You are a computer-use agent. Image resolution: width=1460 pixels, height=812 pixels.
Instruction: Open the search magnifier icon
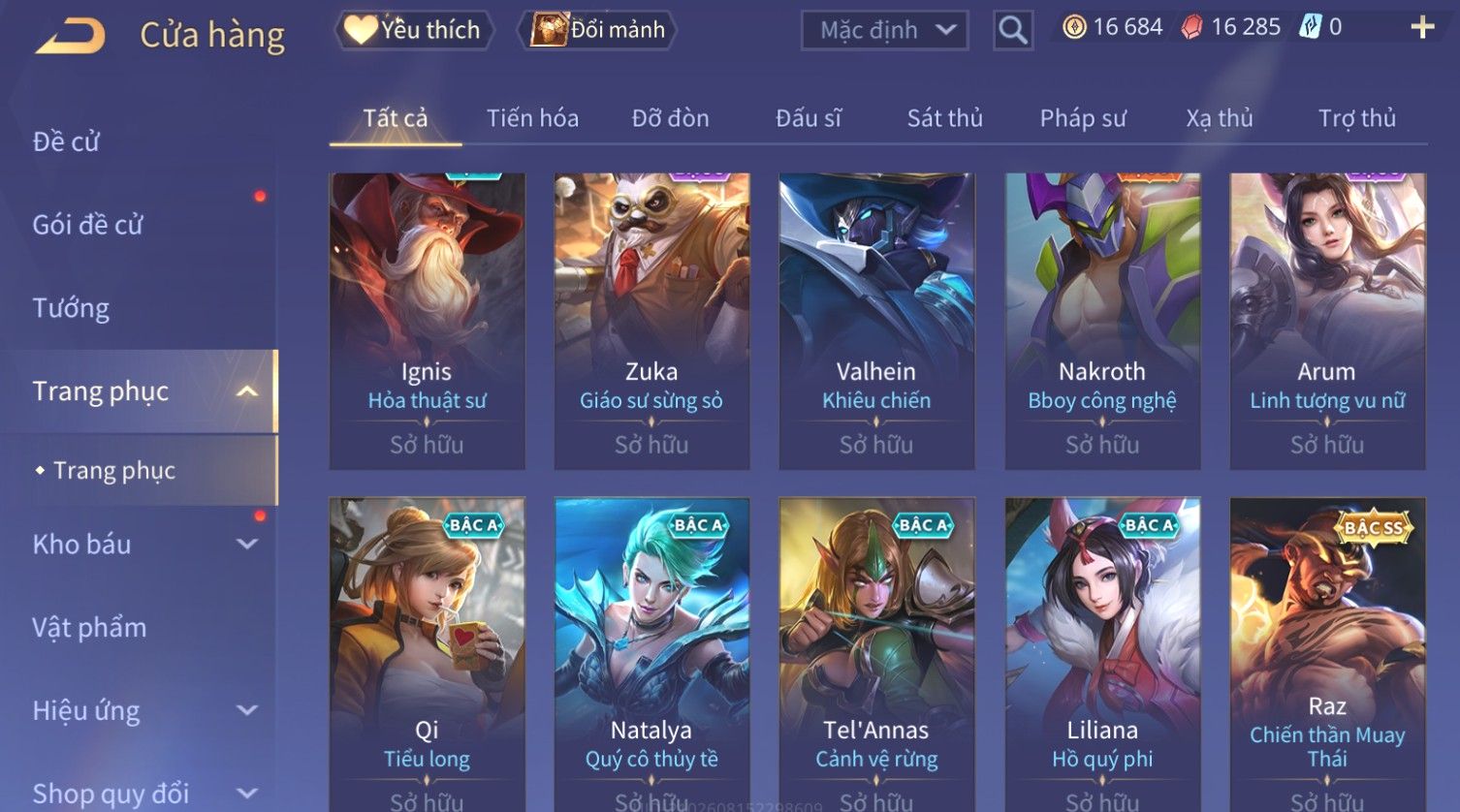[1013, 30]
